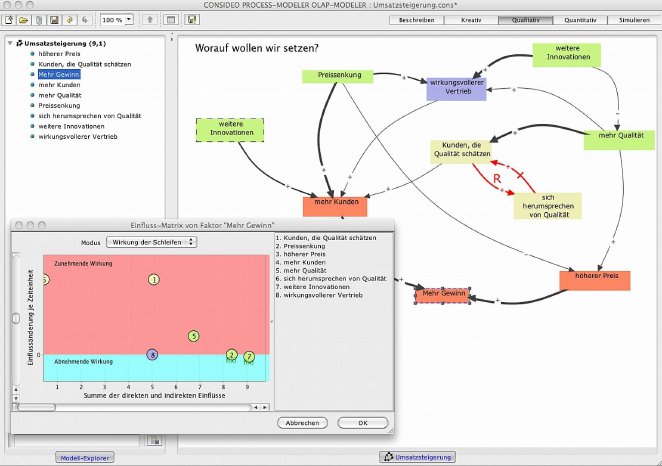Open the Modus 'Wirkung der Schleifen' dropdown
Viewport: 662px width, 466px height.
tap(152, 242)
